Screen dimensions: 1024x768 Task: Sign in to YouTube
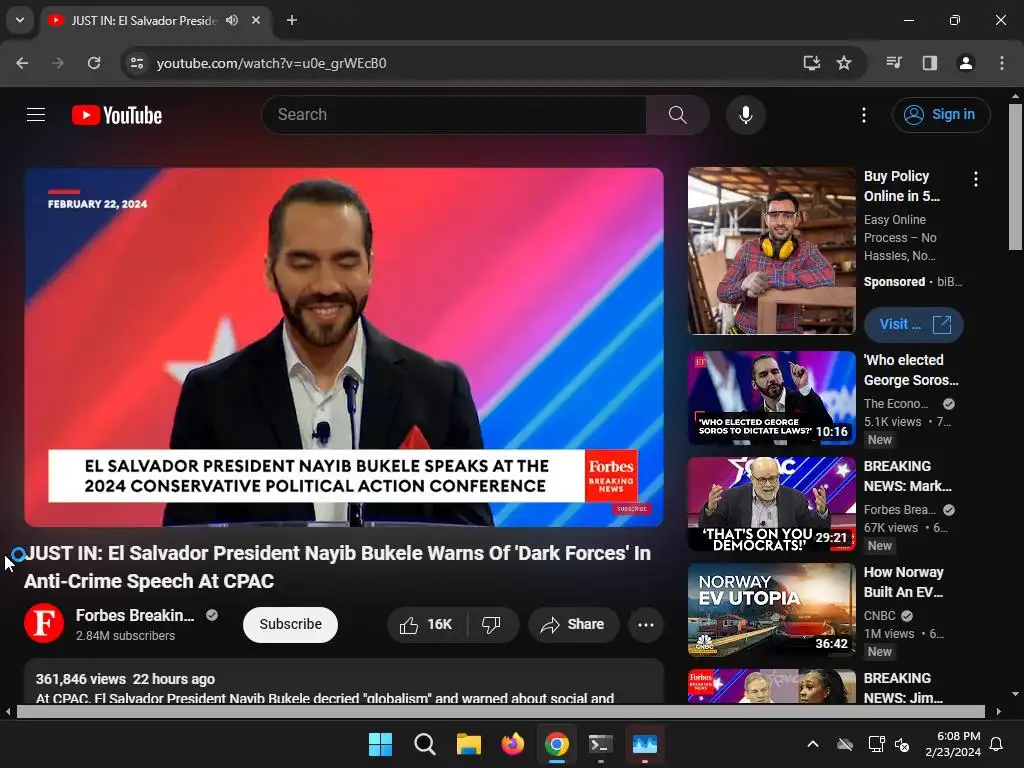[940, 115]
